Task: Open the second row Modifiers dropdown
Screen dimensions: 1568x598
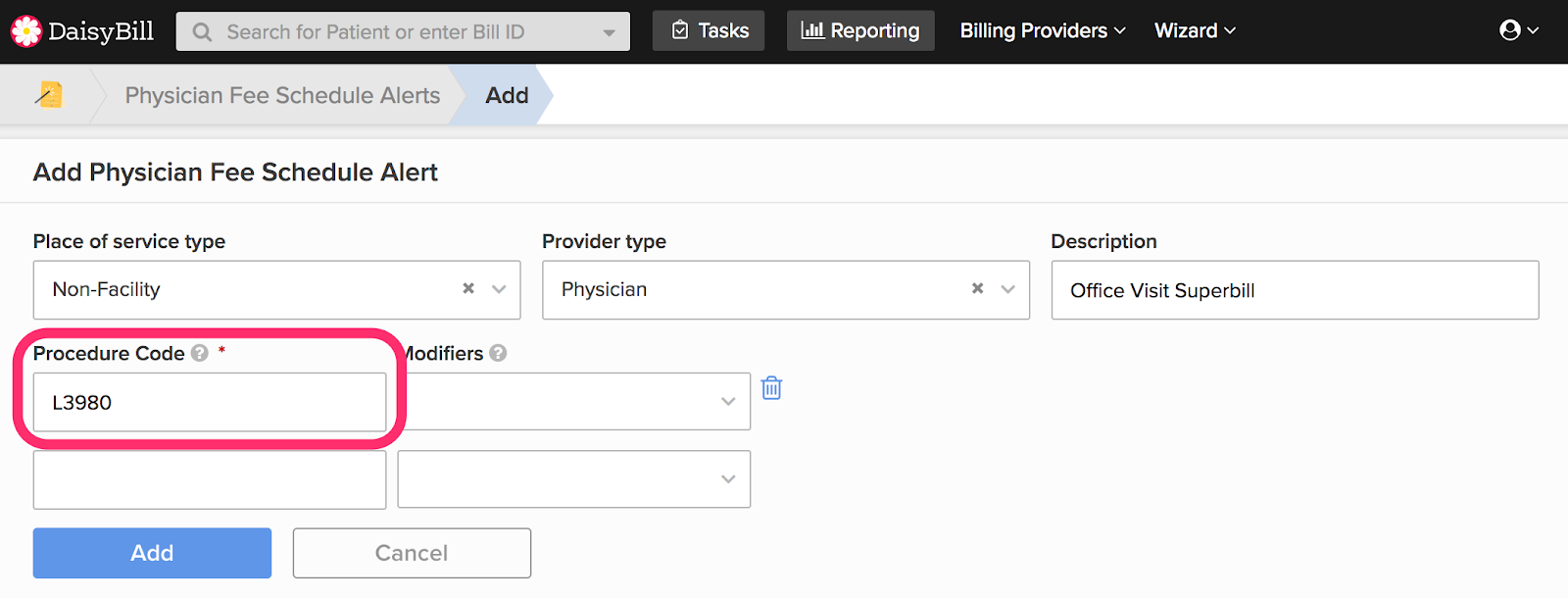Action: pyautogui.click(x=727, y=479)
